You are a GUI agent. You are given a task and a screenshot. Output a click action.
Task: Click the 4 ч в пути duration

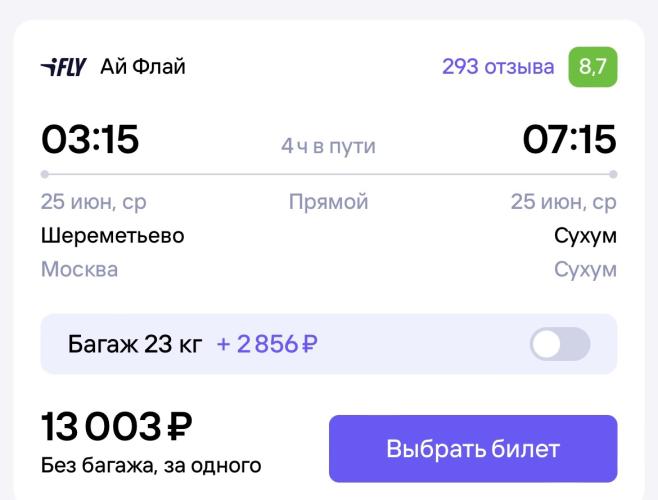pos(328,146)
